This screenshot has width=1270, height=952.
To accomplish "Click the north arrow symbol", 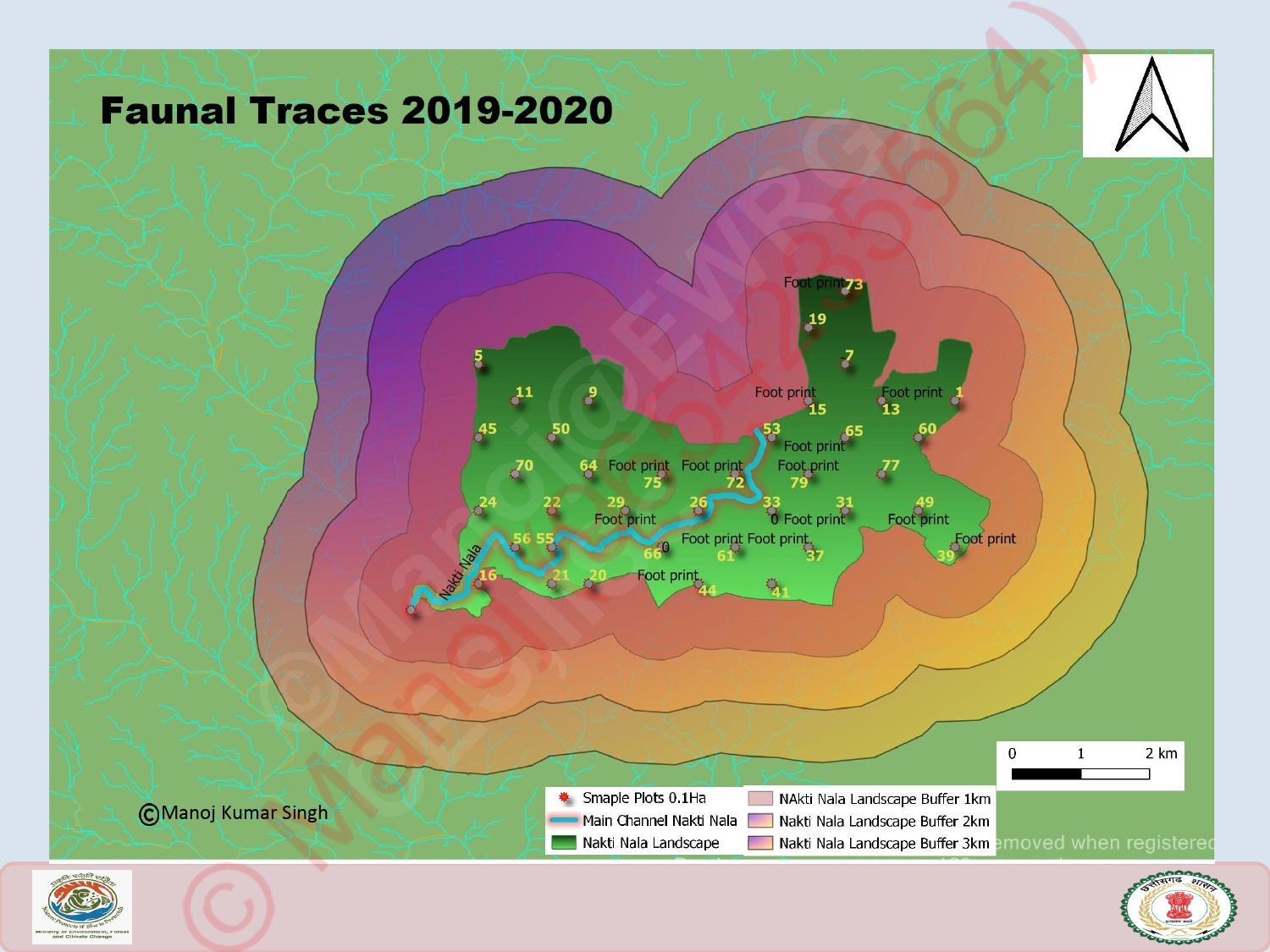I will pos(1151,106).
